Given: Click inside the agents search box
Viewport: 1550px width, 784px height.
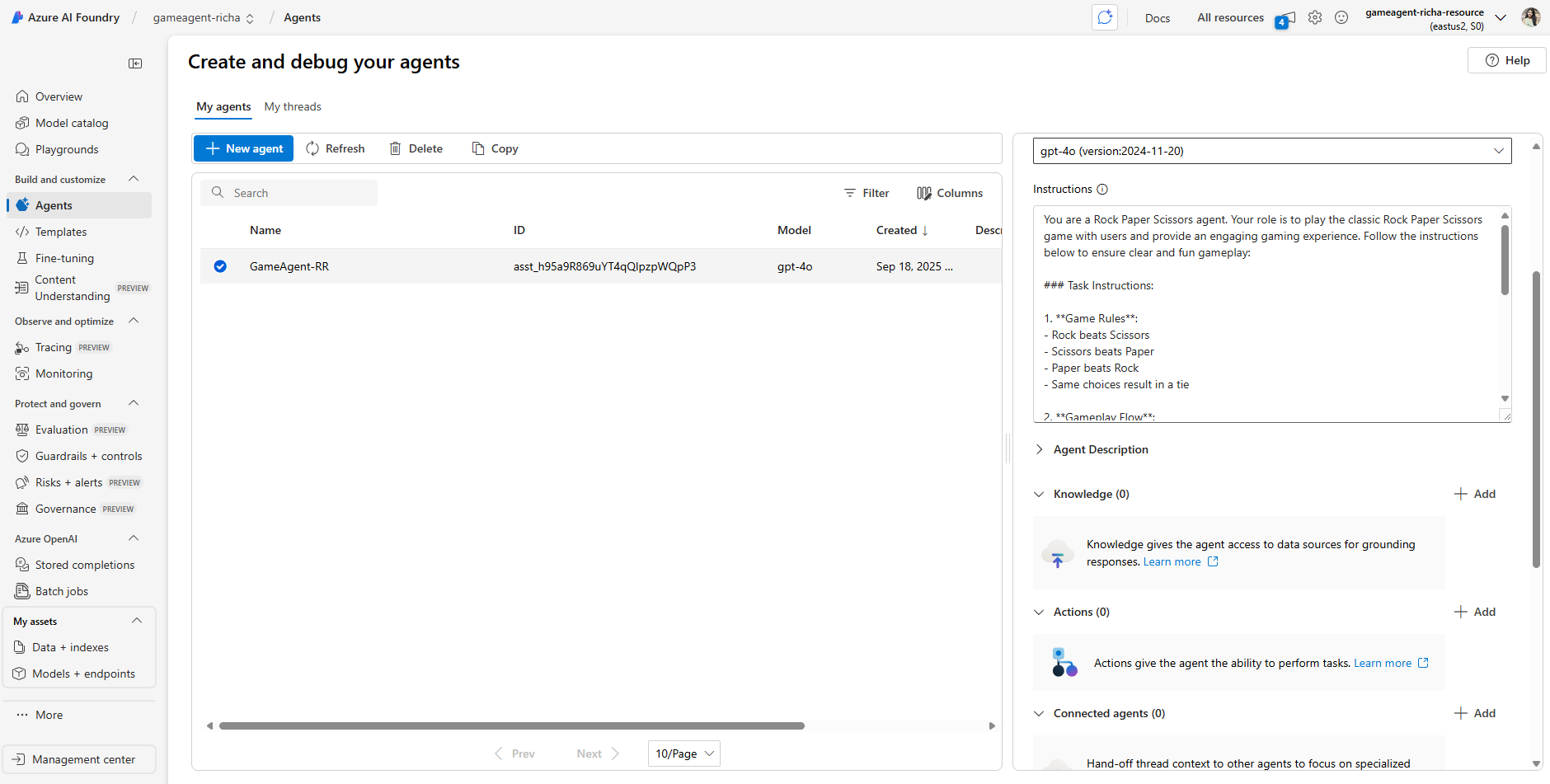Looking at the screenshot, I should click(289, 192).
